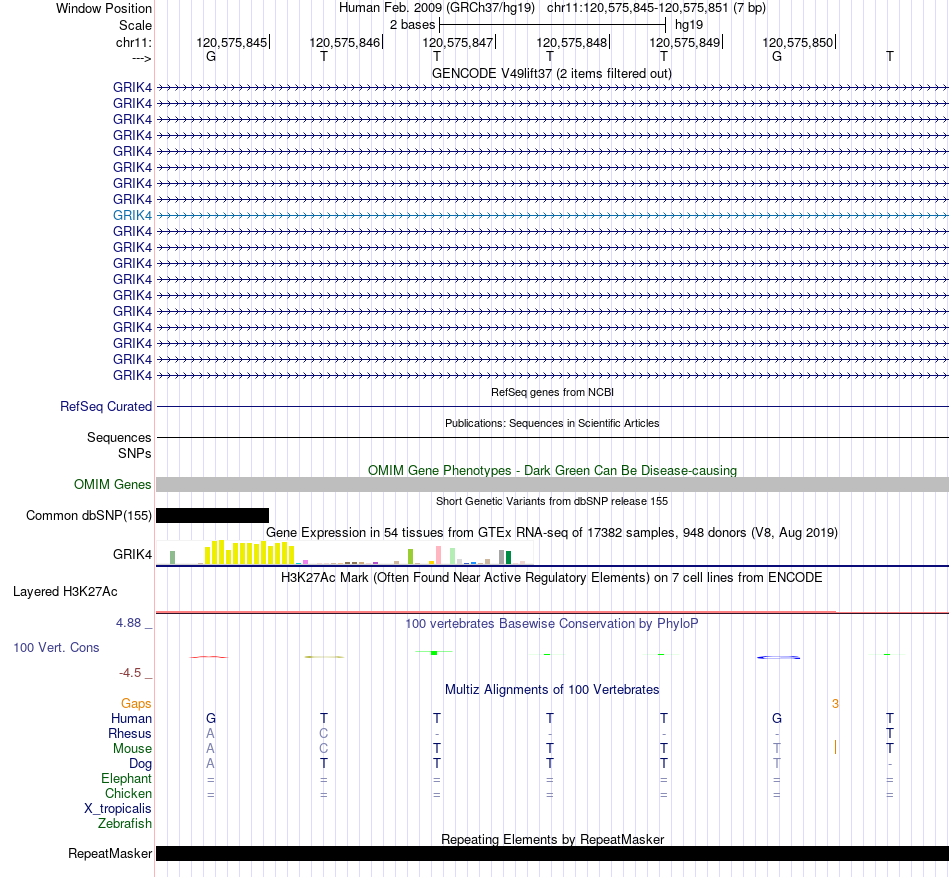The image size is (950, 877).
Task: Open '100 vertebrates Basewise Conservation by PhyloP' title
Action: pos(552,624)
